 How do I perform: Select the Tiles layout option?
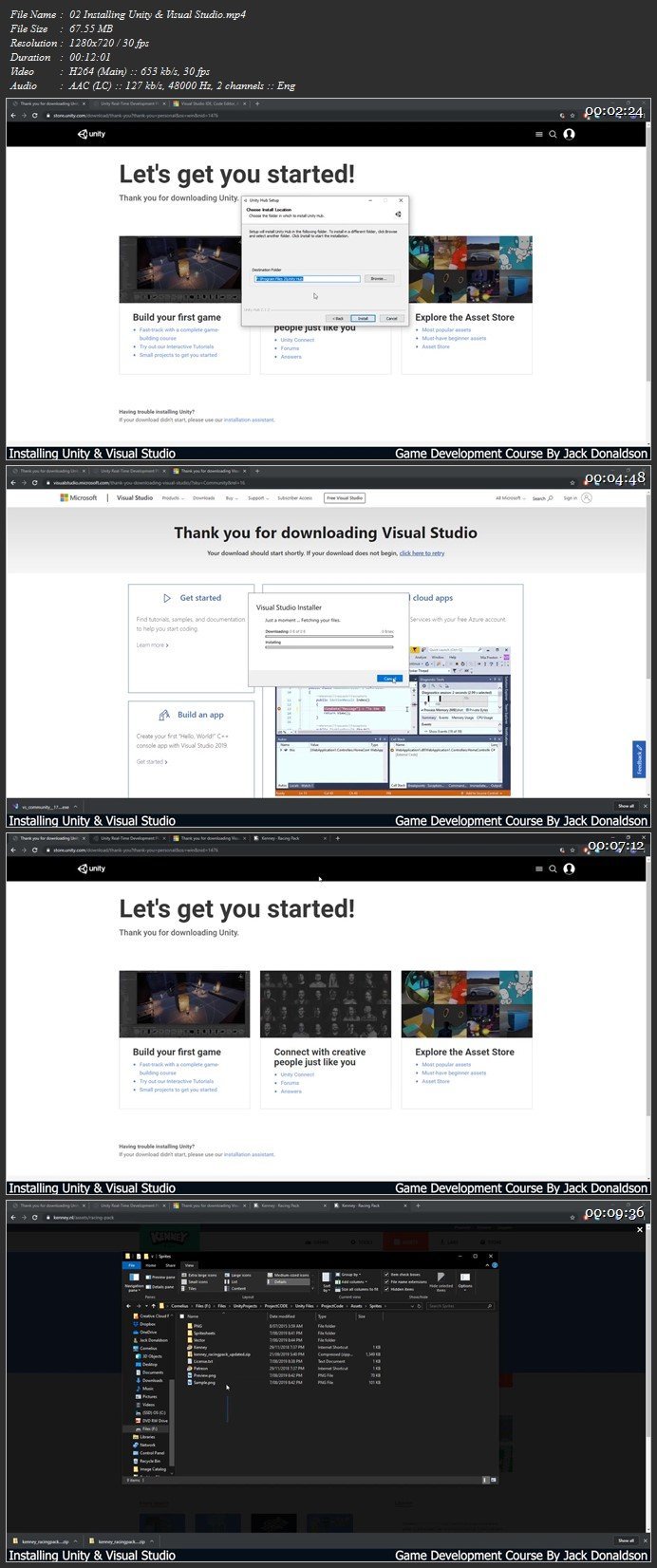[191, 1288]
